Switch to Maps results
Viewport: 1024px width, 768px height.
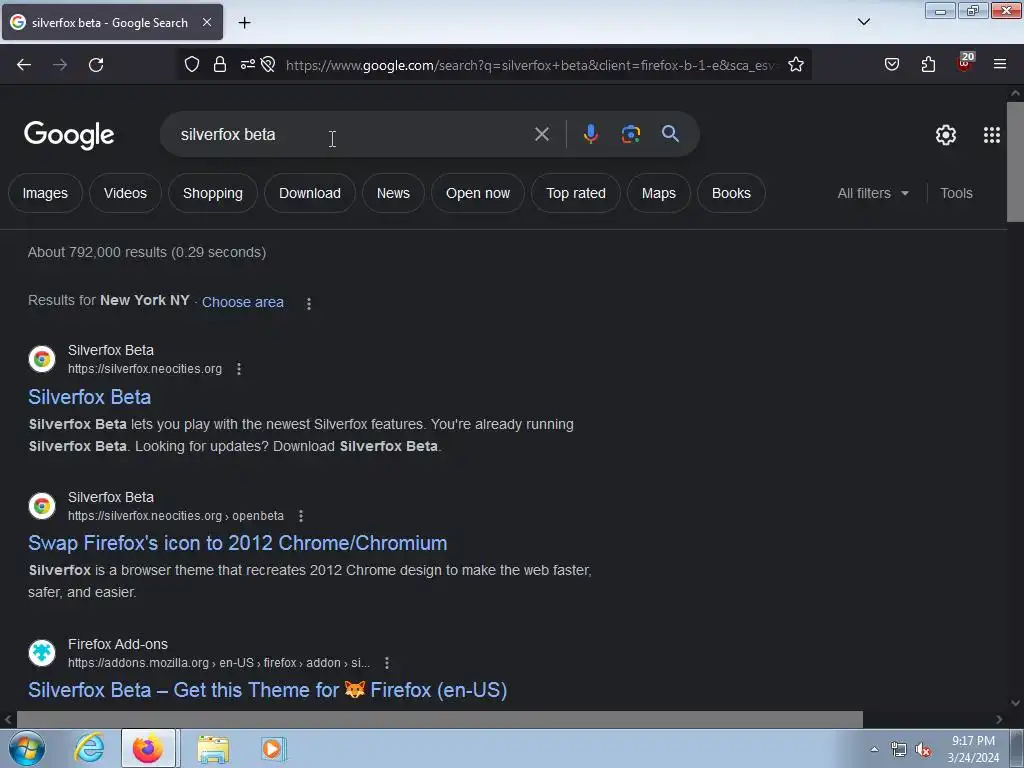(x=659, y=193)
